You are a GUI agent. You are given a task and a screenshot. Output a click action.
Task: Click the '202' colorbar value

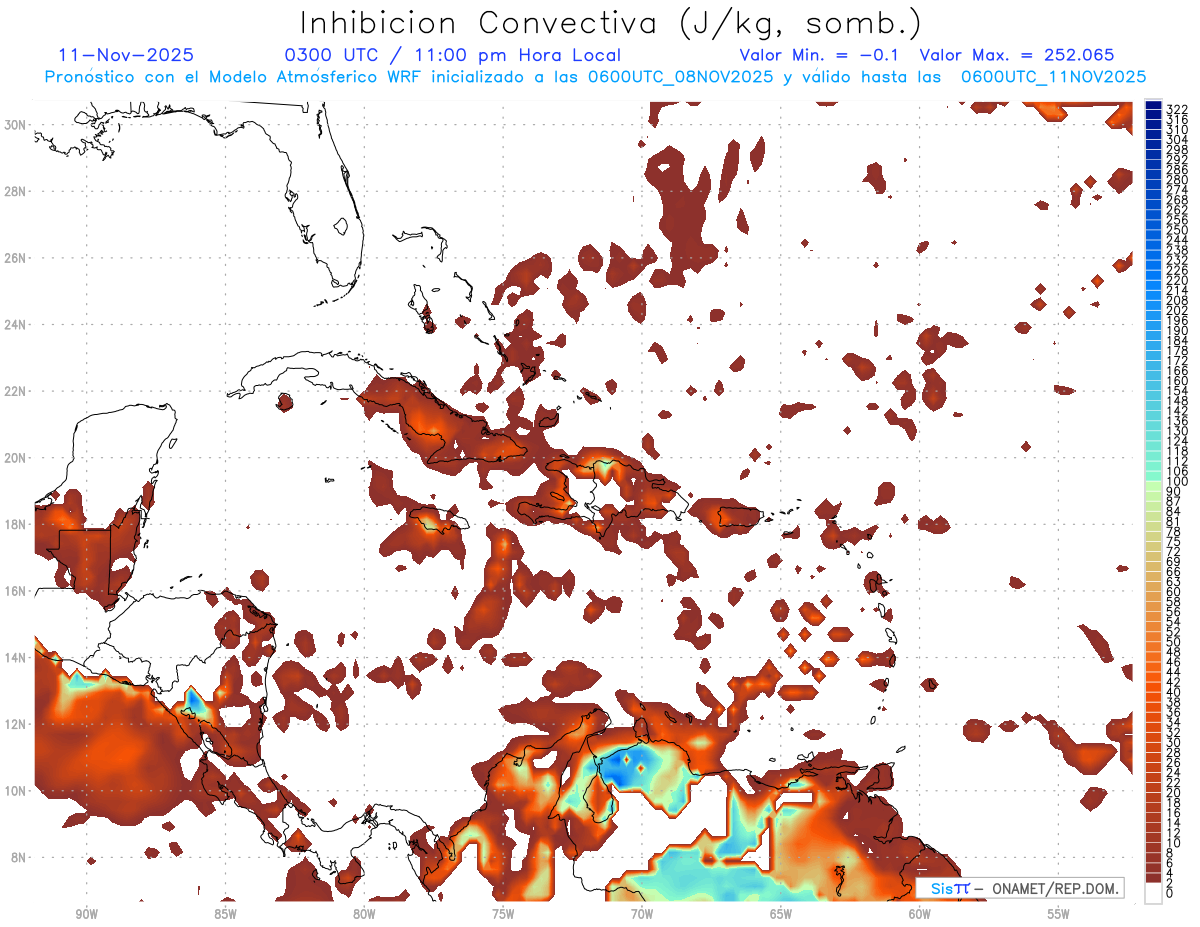(x=1176, y=310)
